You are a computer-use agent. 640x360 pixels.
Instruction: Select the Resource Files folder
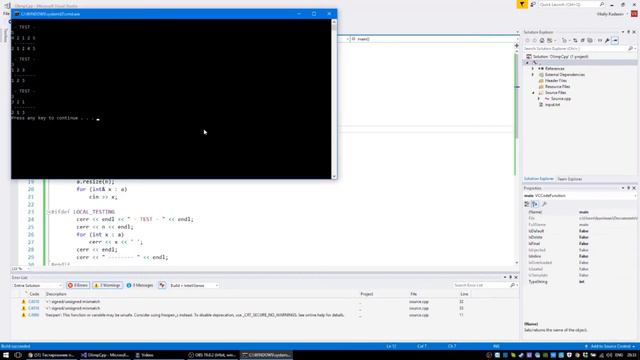557,87
